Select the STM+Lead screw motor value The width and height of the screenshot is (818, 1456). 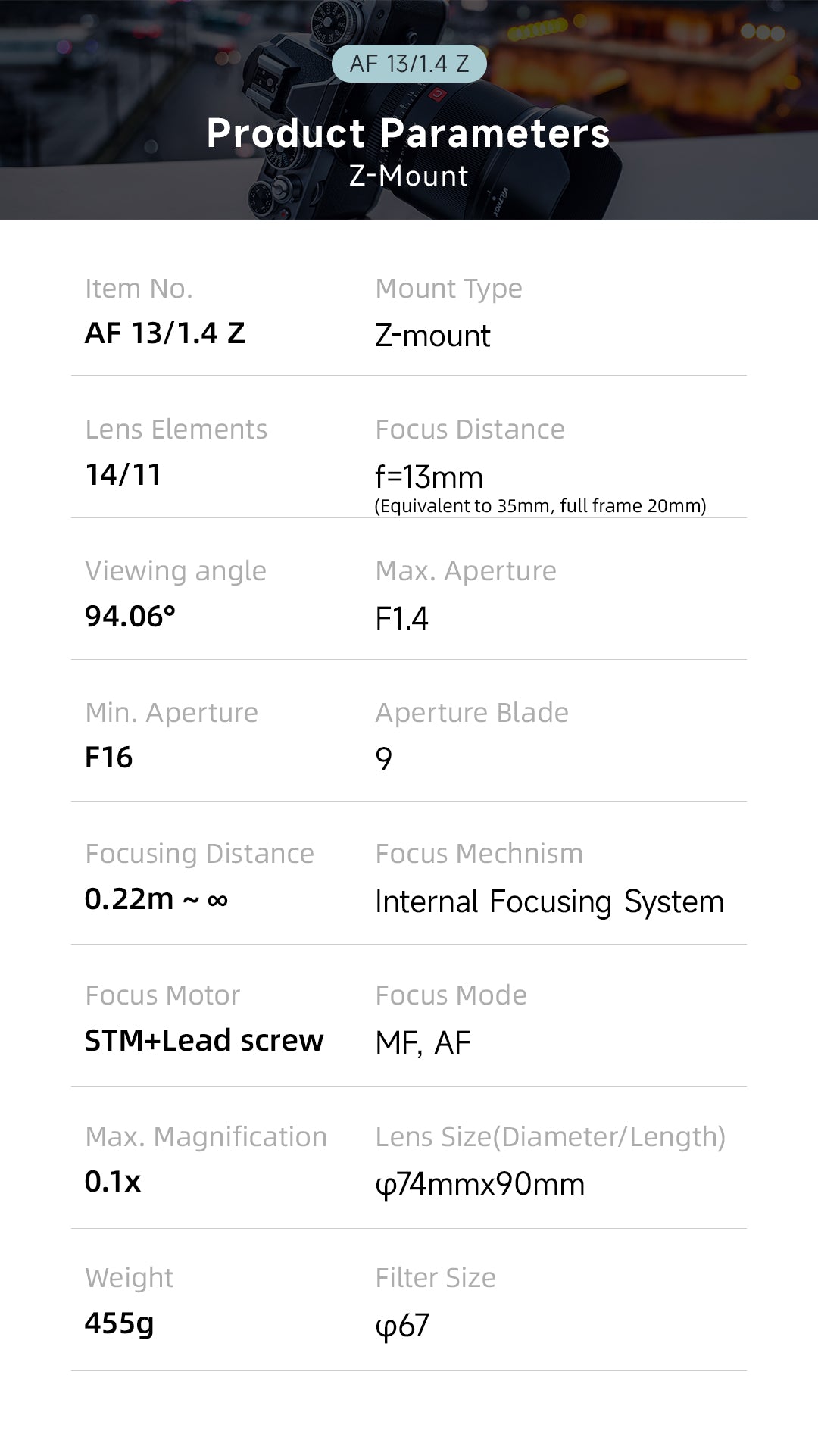204,1041
